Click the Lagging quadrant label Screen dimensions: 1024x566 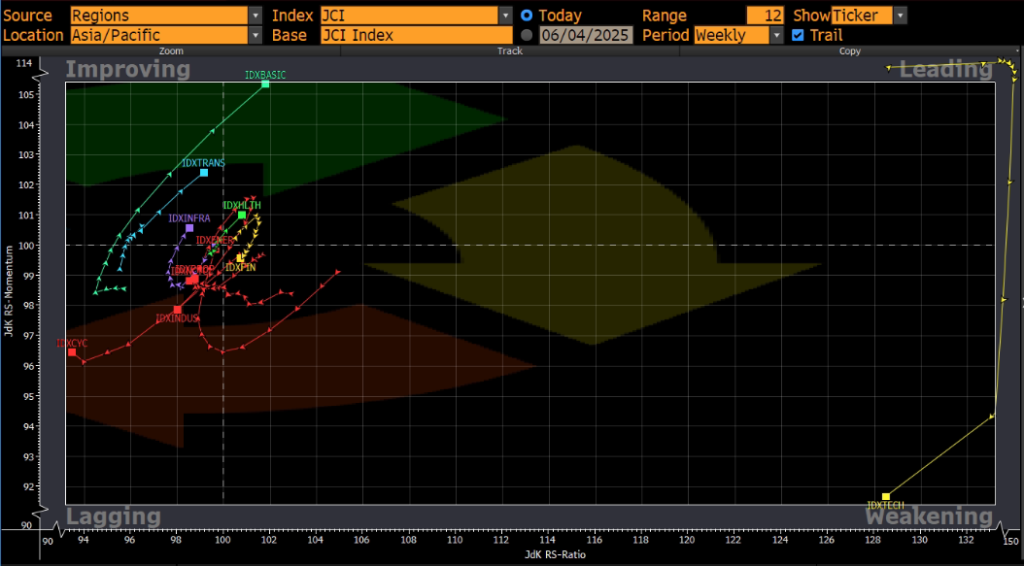click(114, 516)
